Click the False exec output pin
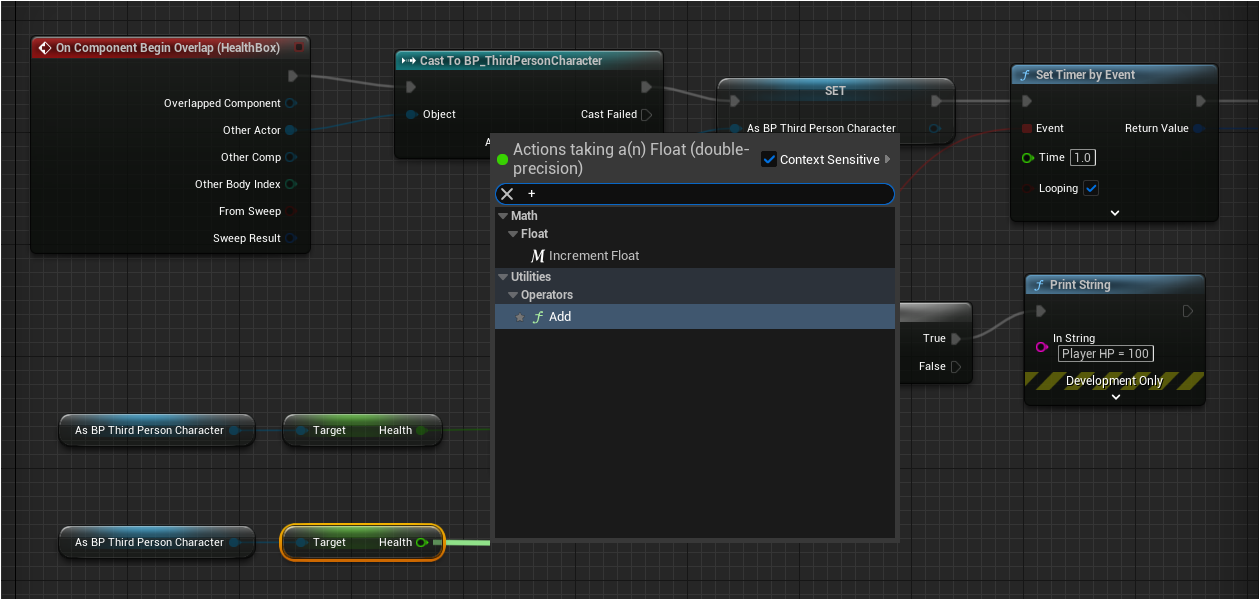Viewport: 1260px width, 600px height. (956, 367)
